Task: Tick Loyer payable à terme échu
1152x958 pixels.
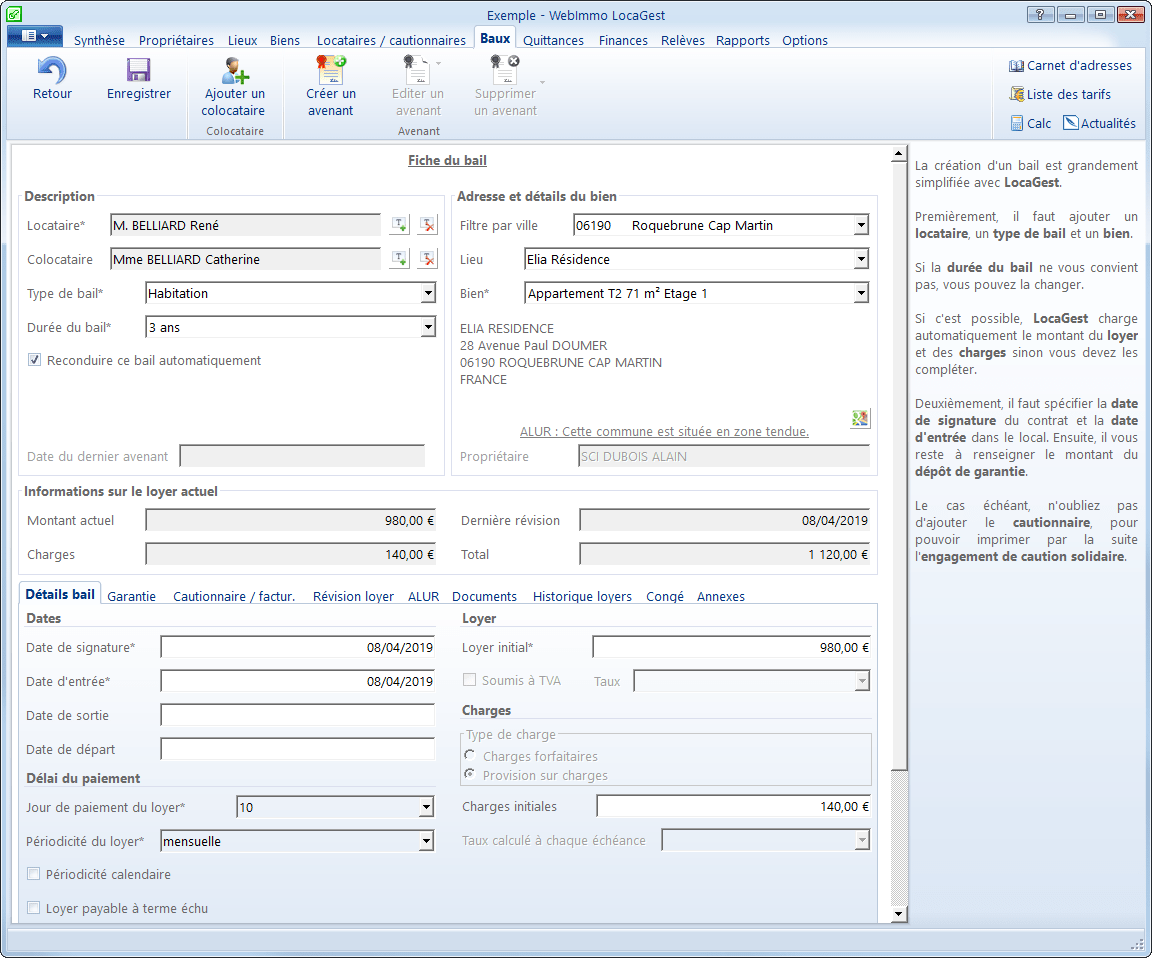Action: click(35, 909)
